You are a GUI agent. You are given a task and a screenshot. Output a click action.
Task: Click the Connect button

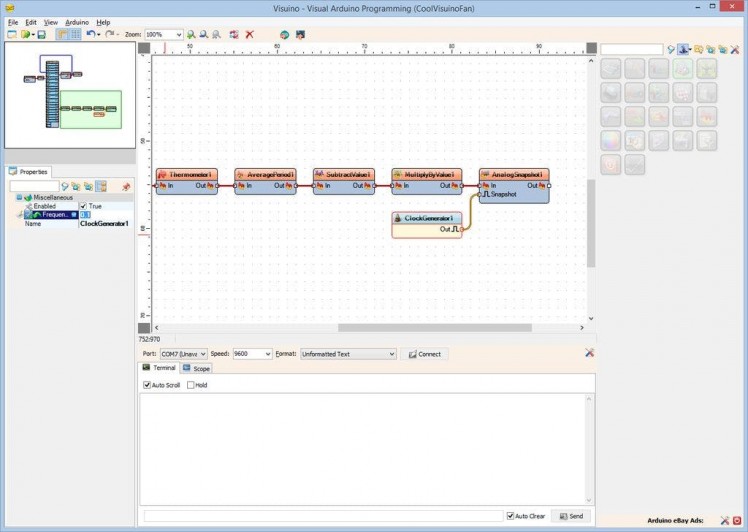point(425,354)
